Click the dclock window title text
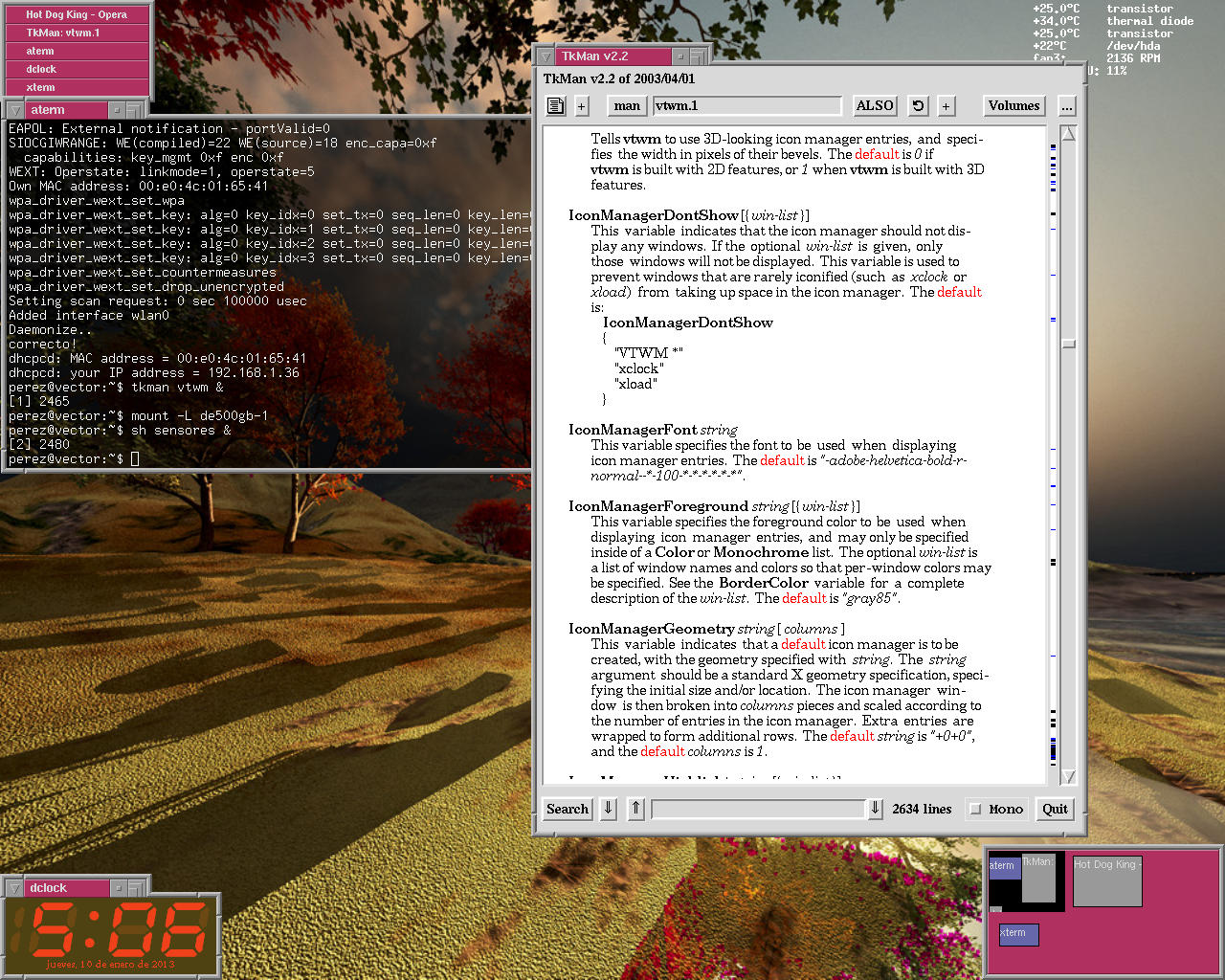Screen dimensions: 1225x980 [x=48, y=888]
